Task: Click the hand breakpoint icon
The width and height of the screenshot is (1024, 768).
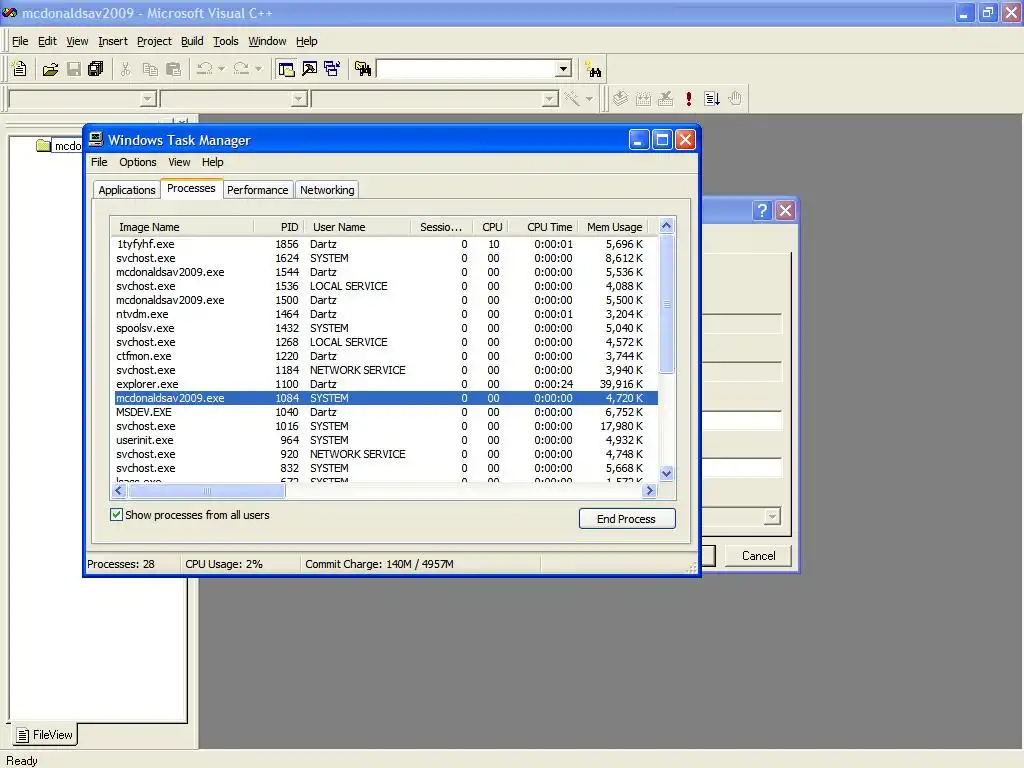Action: [x=735, y=99]
